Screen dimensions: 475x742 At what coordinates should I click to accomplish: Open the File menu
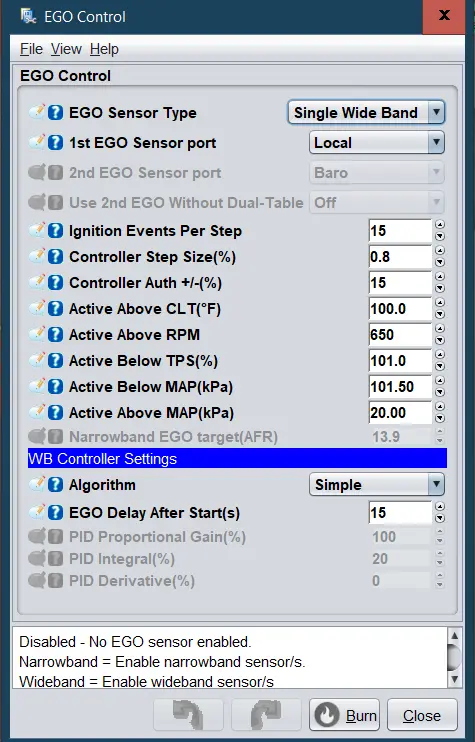[x=31, y=49]
